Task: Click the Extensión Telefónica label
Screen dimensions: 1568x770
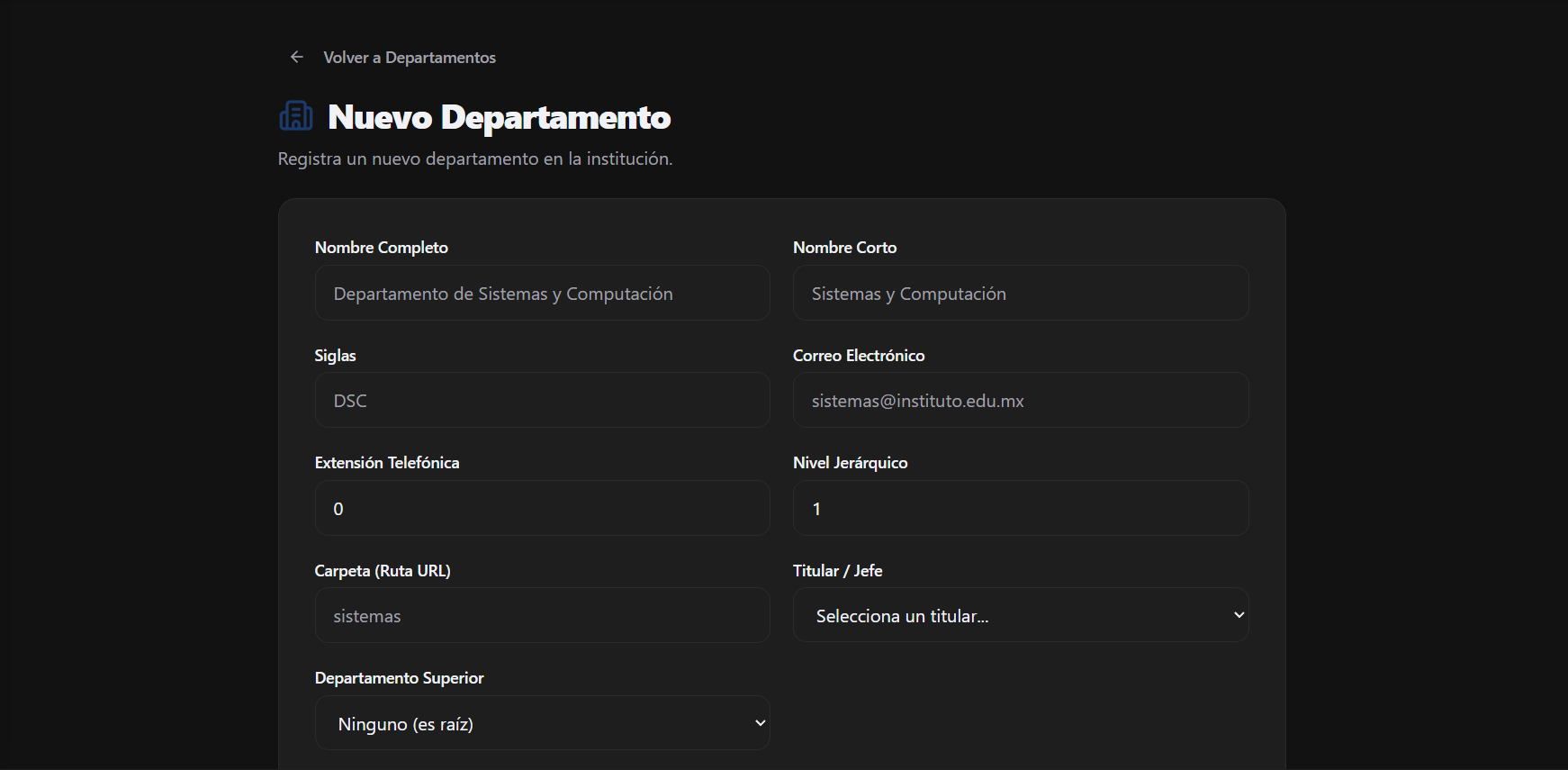Action: (387, 463)
